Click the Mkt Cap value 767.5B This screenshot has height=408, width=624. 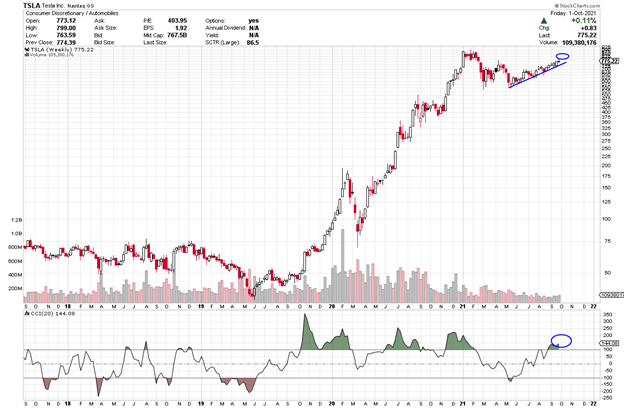[177, 35]
